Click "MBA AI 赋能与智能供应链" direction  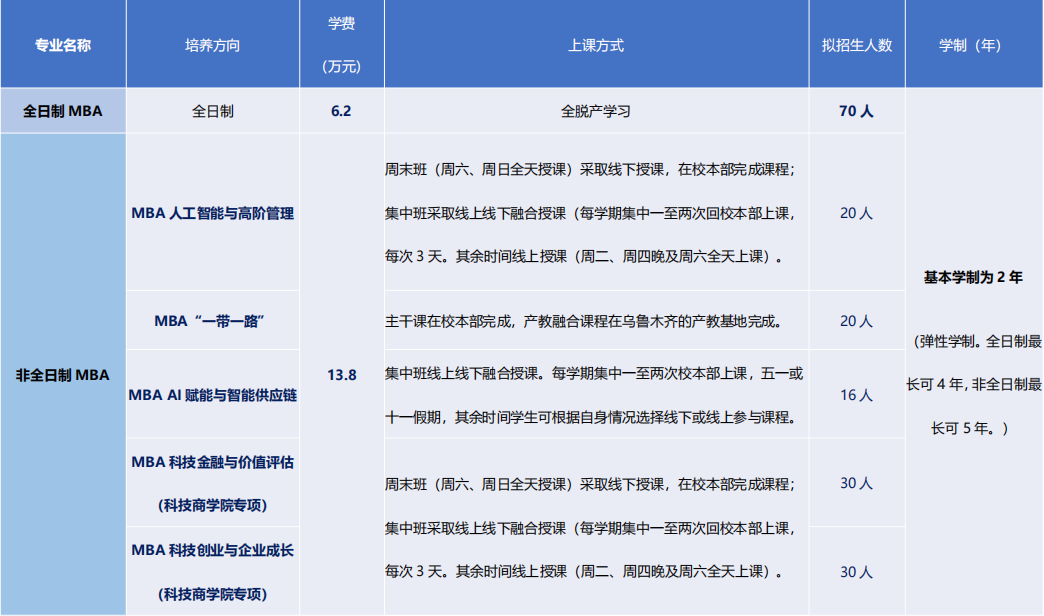pyautogui.click(x=212, y=395)
